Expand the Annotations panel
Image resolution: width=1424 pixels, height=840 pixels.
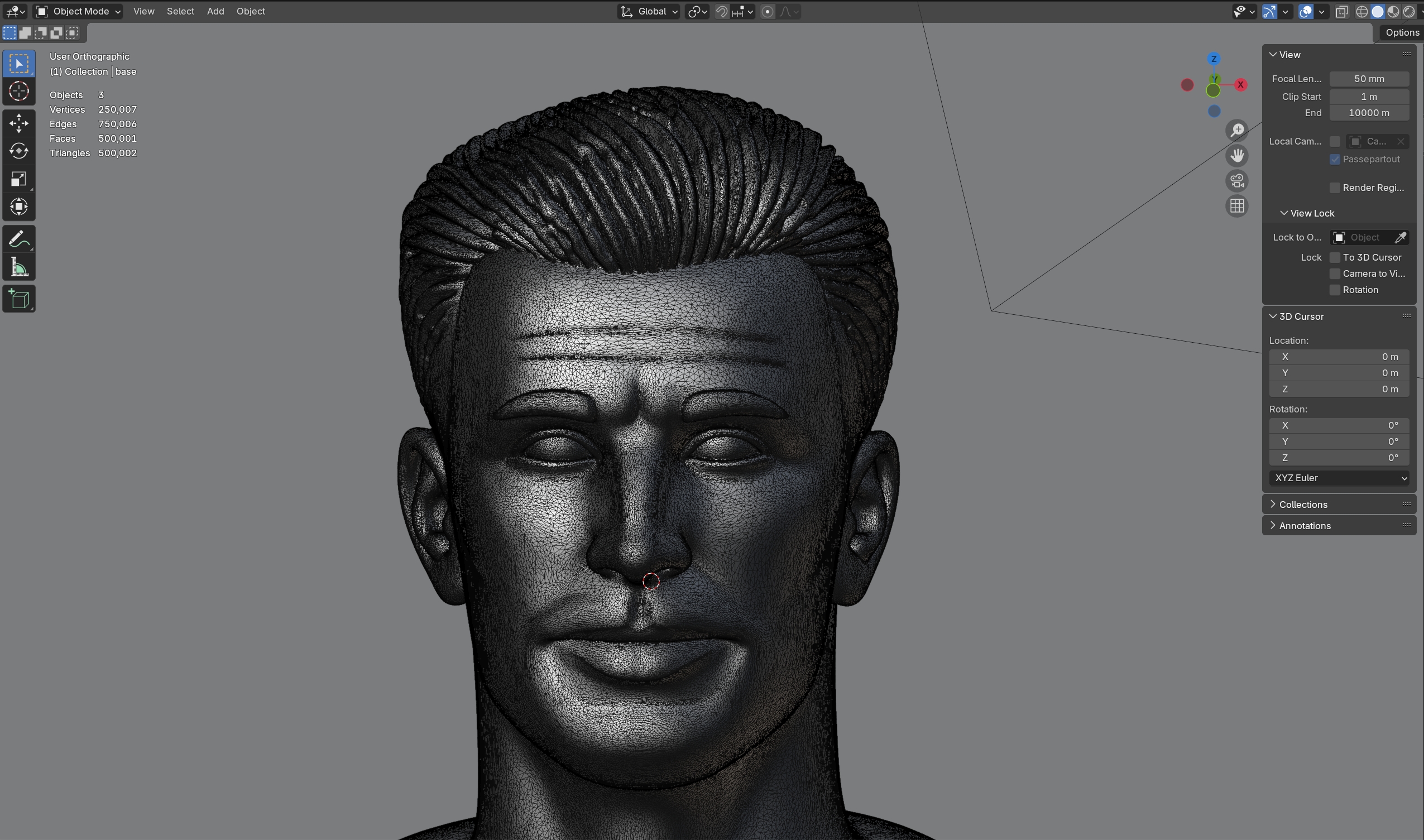pos(1304,526)
